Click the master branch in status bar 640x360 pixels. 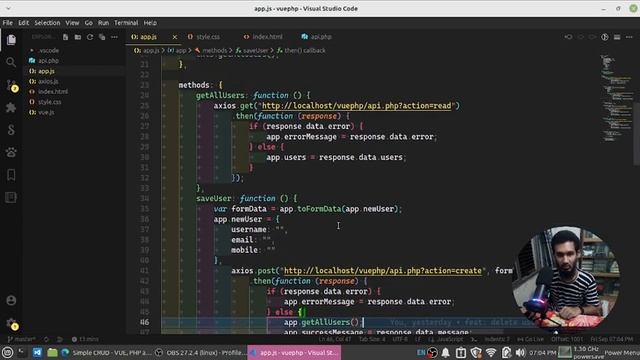click(22, 339)
